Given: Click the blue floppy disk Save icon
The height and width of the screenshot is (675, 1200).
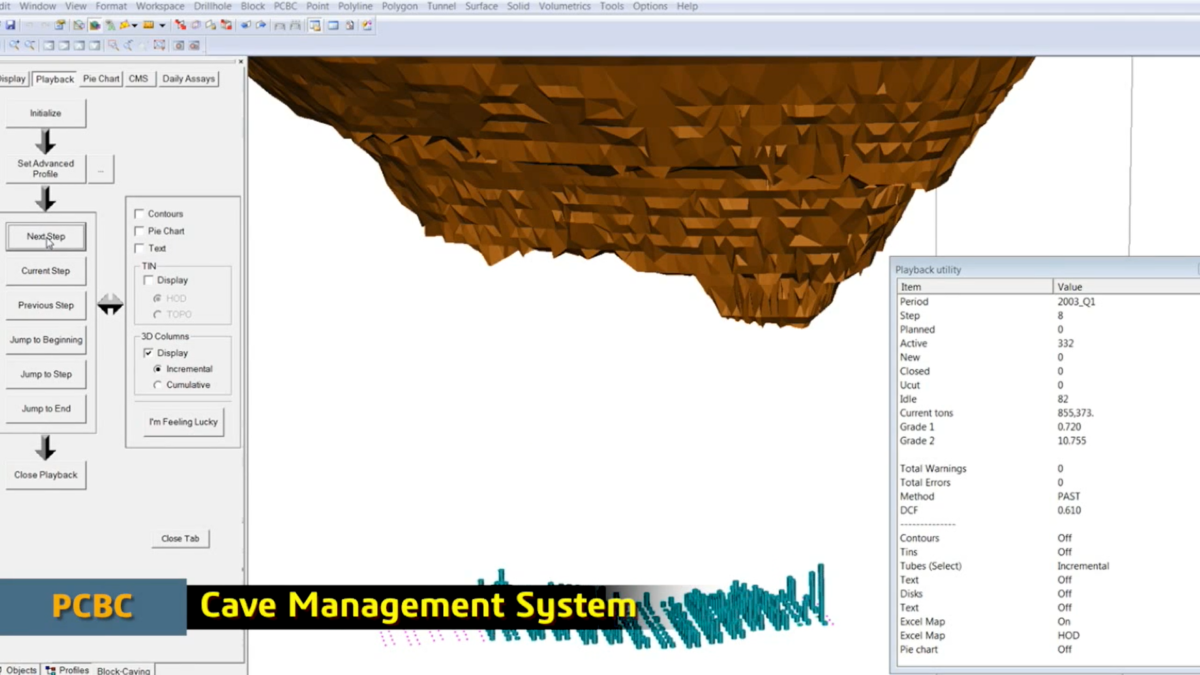Looking at the screenshot, I should click(10, 25).
